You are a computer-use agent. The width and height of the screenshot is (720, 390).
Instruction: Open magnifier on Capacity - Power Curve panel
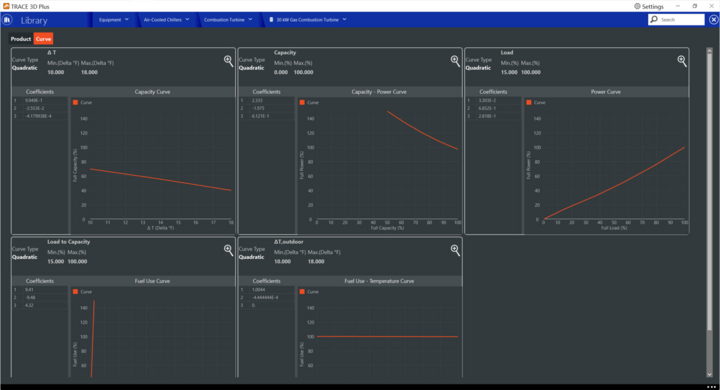pyautogui.click(x=455, y=61)
